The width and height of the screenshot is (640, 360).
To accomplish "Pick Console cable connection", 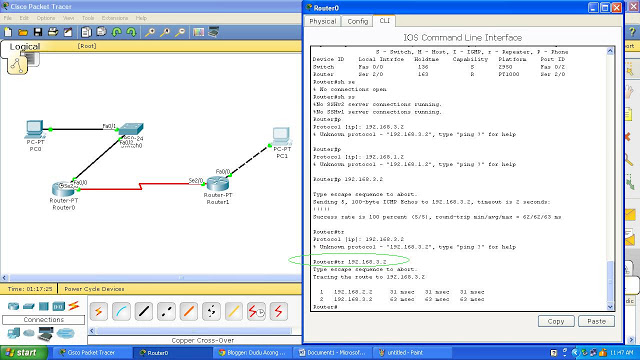I will [121, 312].
